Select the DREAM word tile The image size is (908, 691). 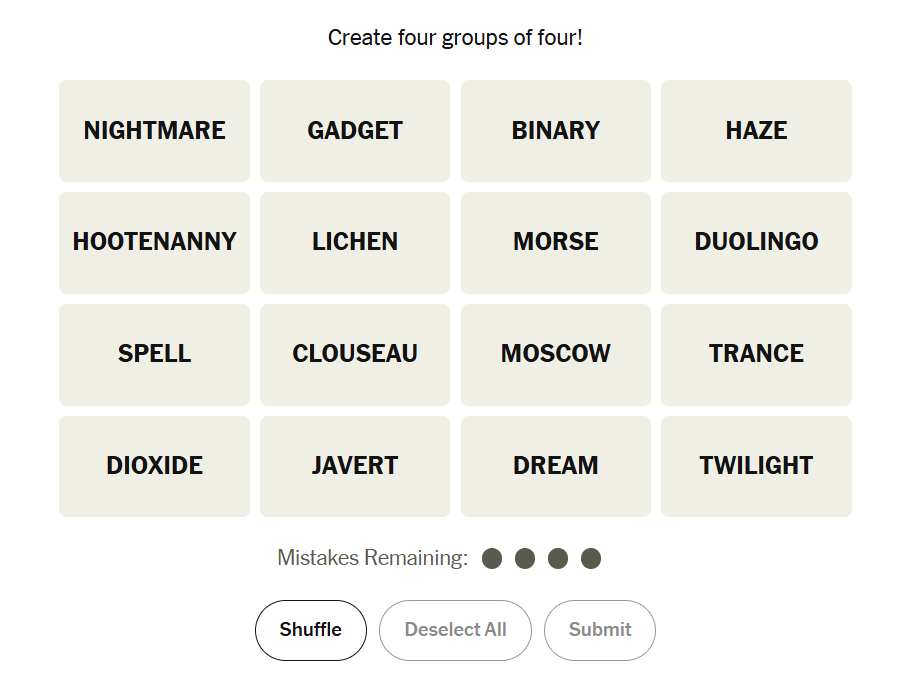point(556,466)
